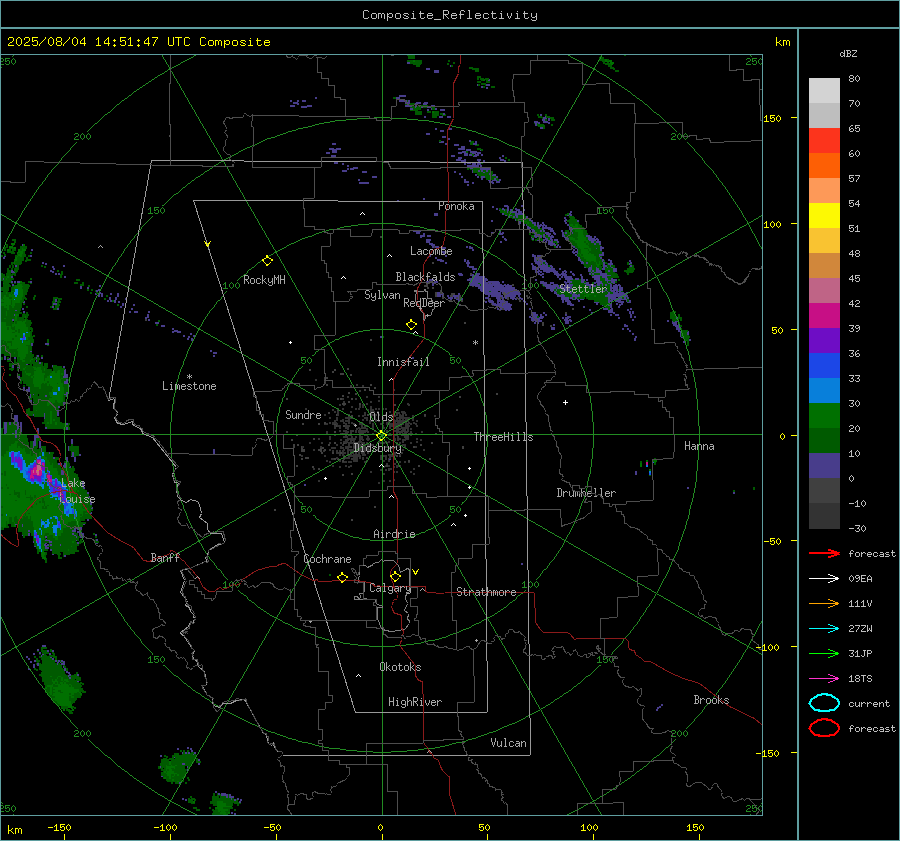
Task: Click the Vulcan town label
Action: [x=508, y=743]
